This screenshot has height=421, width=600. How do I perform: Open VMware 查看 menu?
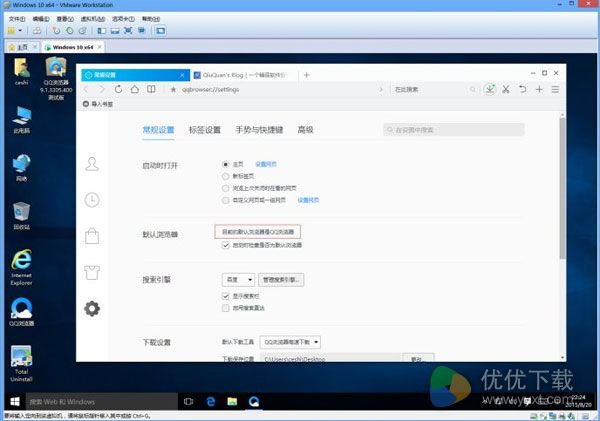[65, 19]
